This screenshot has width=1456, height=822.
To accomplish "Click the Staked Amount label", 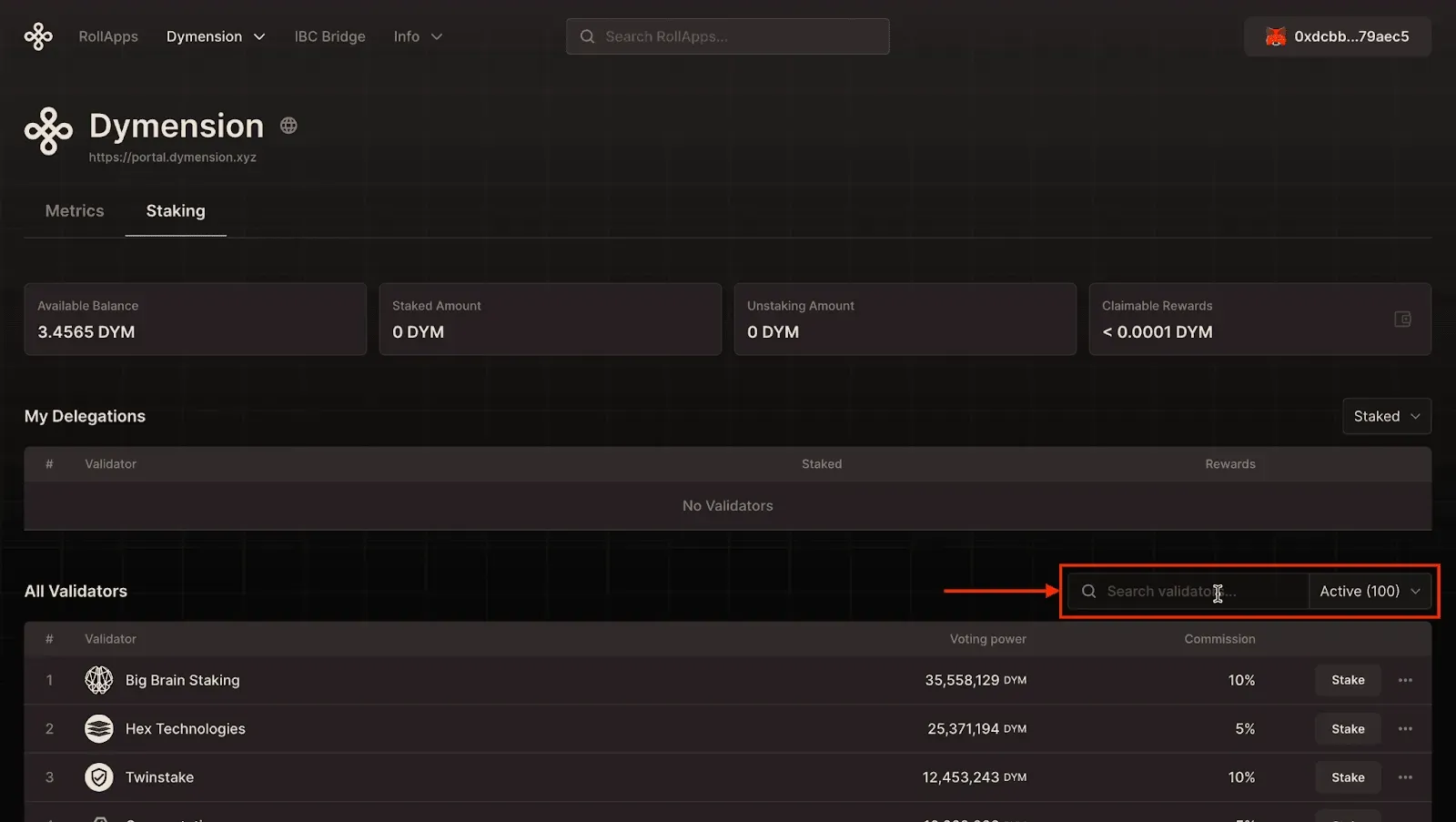I will click(437, 306).
